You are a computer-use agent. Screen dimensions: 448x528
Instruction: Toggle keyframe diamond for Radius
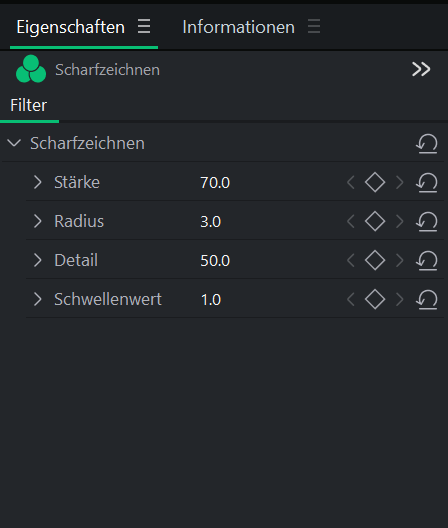click(375, 221)
